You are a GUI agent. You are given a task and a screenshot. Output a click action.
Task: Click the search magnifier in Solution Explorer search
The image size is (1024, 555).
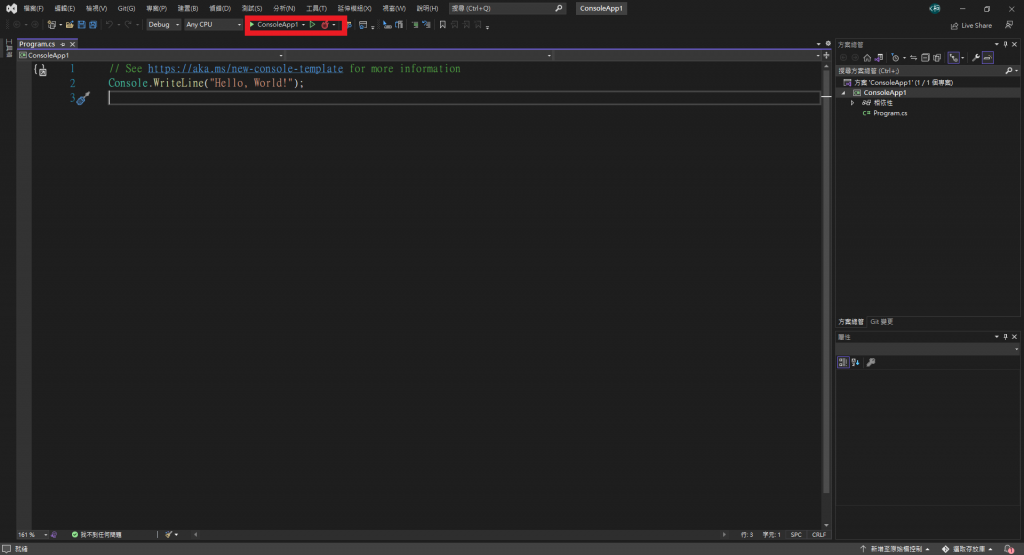coord(1009,71)
